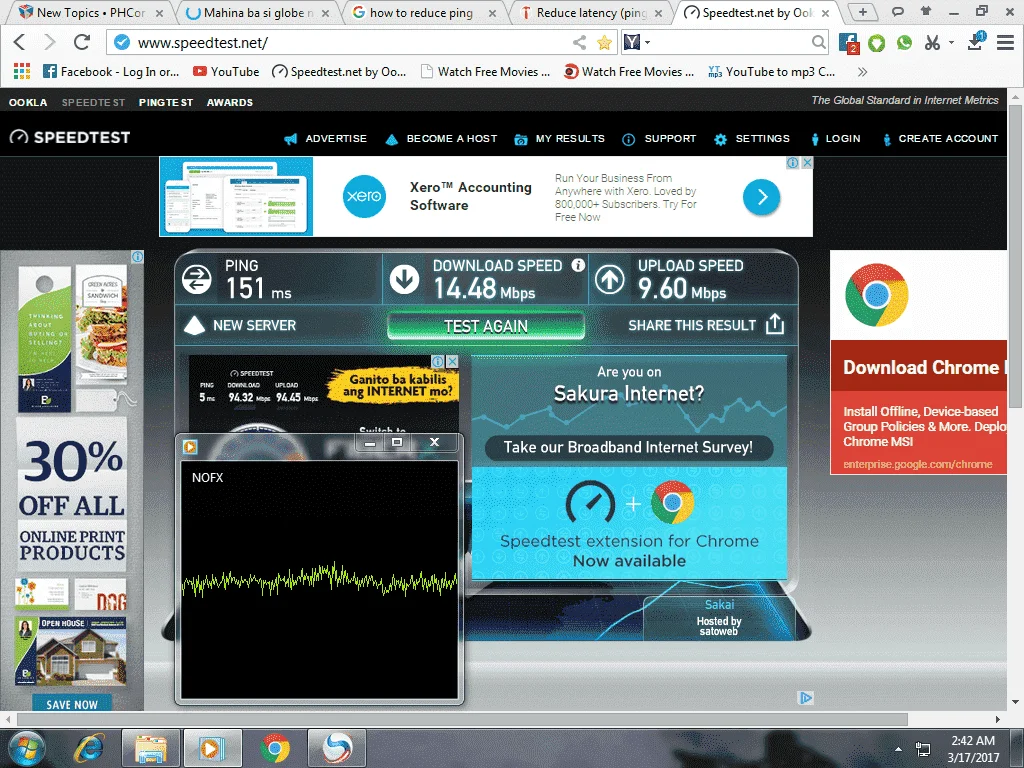Image resolution: width=1024 pixels, height=768 pixels.
Task: Open MY RESULTS page
Action: 559,138
